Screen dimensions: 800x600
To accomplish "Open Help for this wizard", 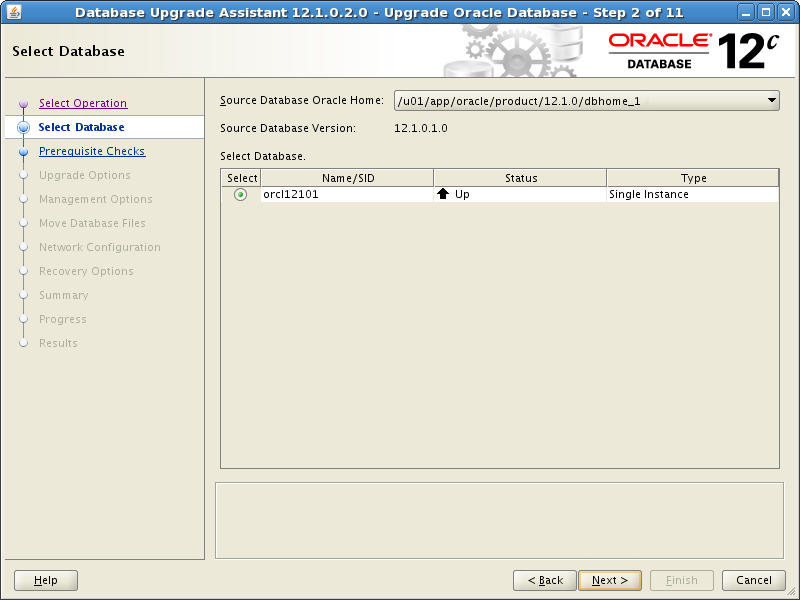I will (46, 580).
